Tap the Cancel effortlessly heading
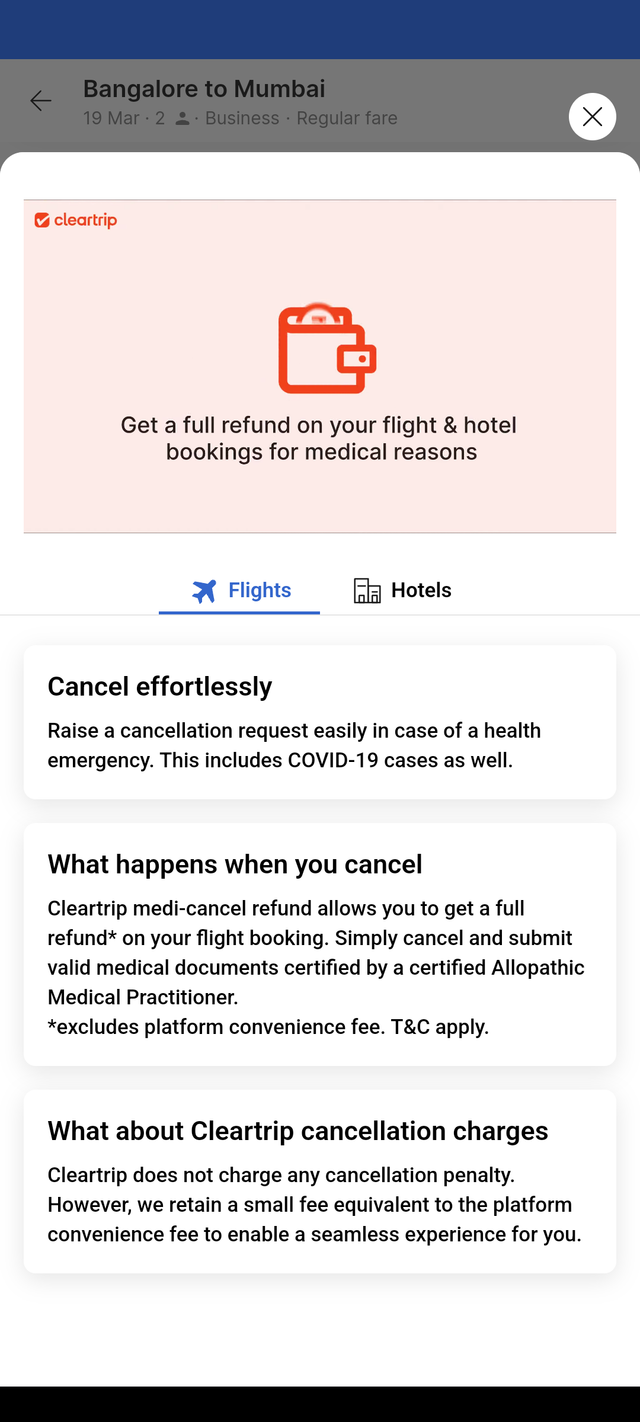The height and width of the screenshot is (1422, 640). (160, 687)
